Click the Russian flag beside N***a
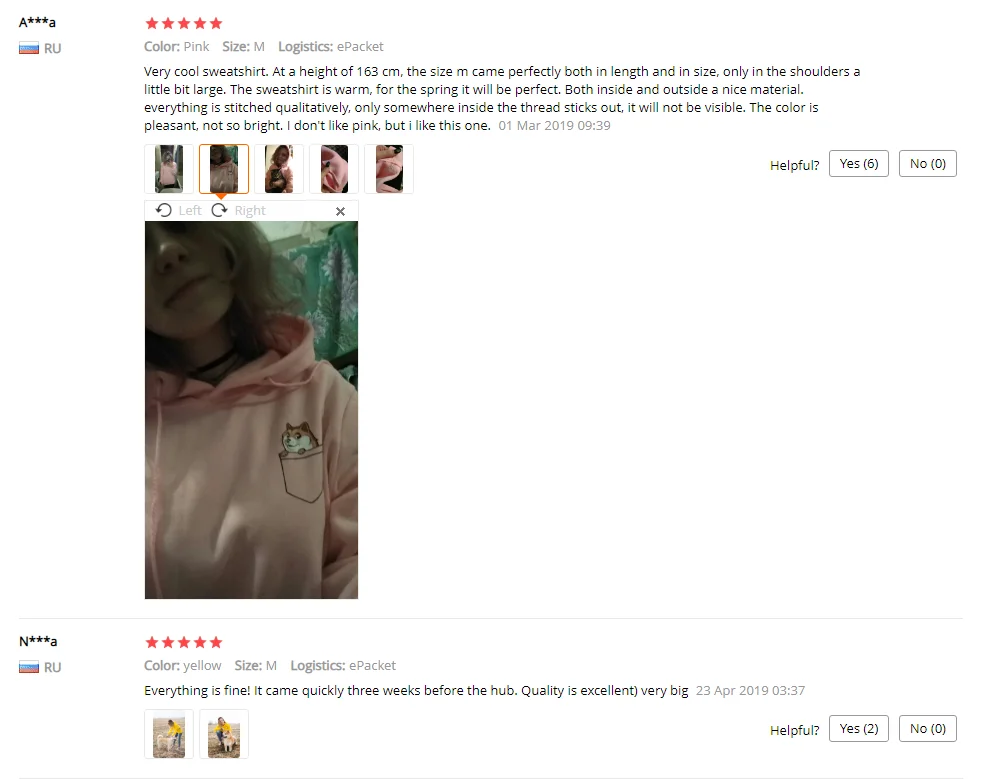Screen dimensions: 981x779 pos(29,667)
